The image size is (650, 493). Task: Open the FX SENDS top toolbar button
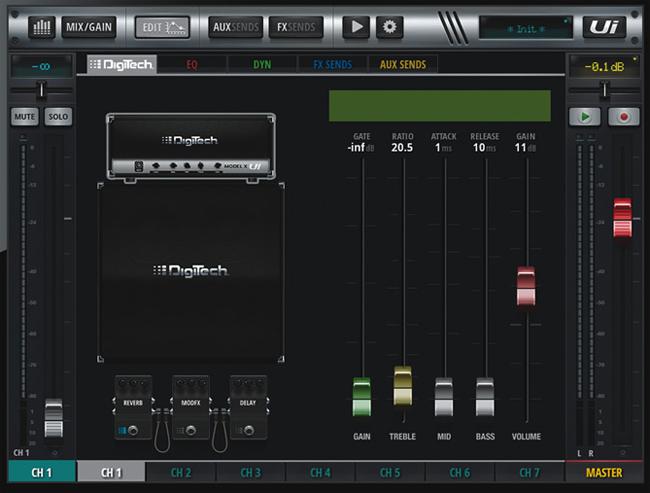(295, 27)
